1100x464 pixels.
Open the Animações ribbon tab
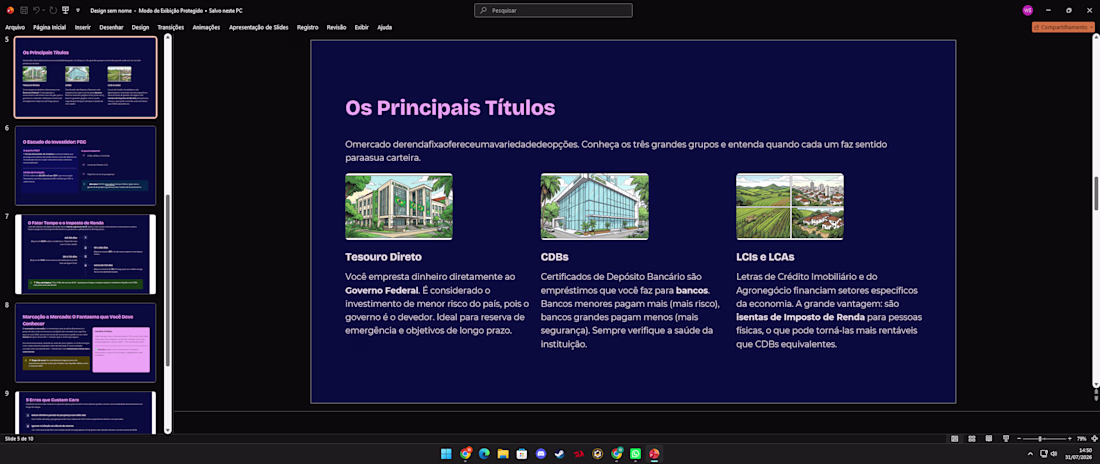pyautogui.click(x=206, y=27)
